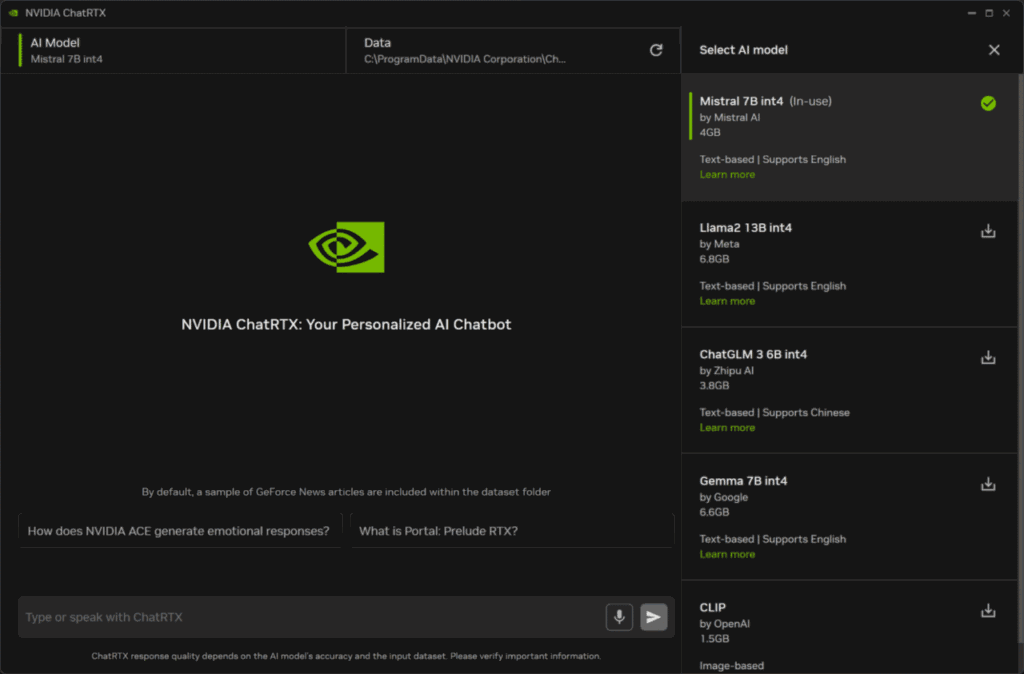Ask What is Portal: Prelude RTX?

[x=512, y=531]
